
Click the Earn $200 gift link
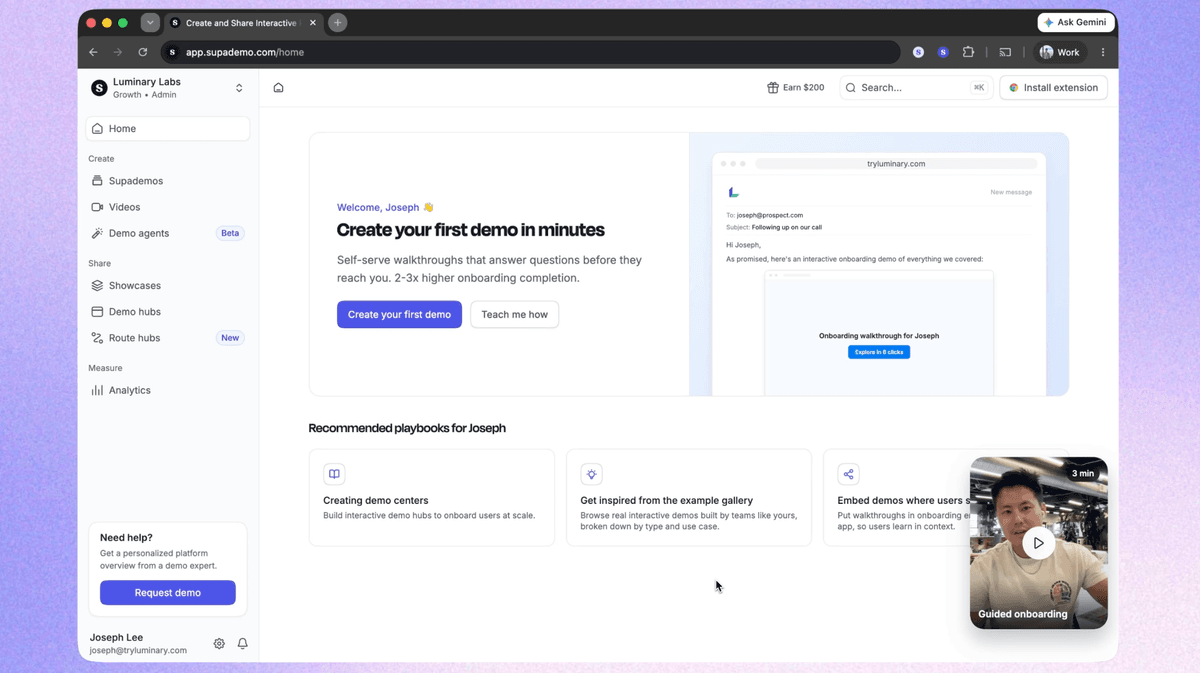[795, 88]
